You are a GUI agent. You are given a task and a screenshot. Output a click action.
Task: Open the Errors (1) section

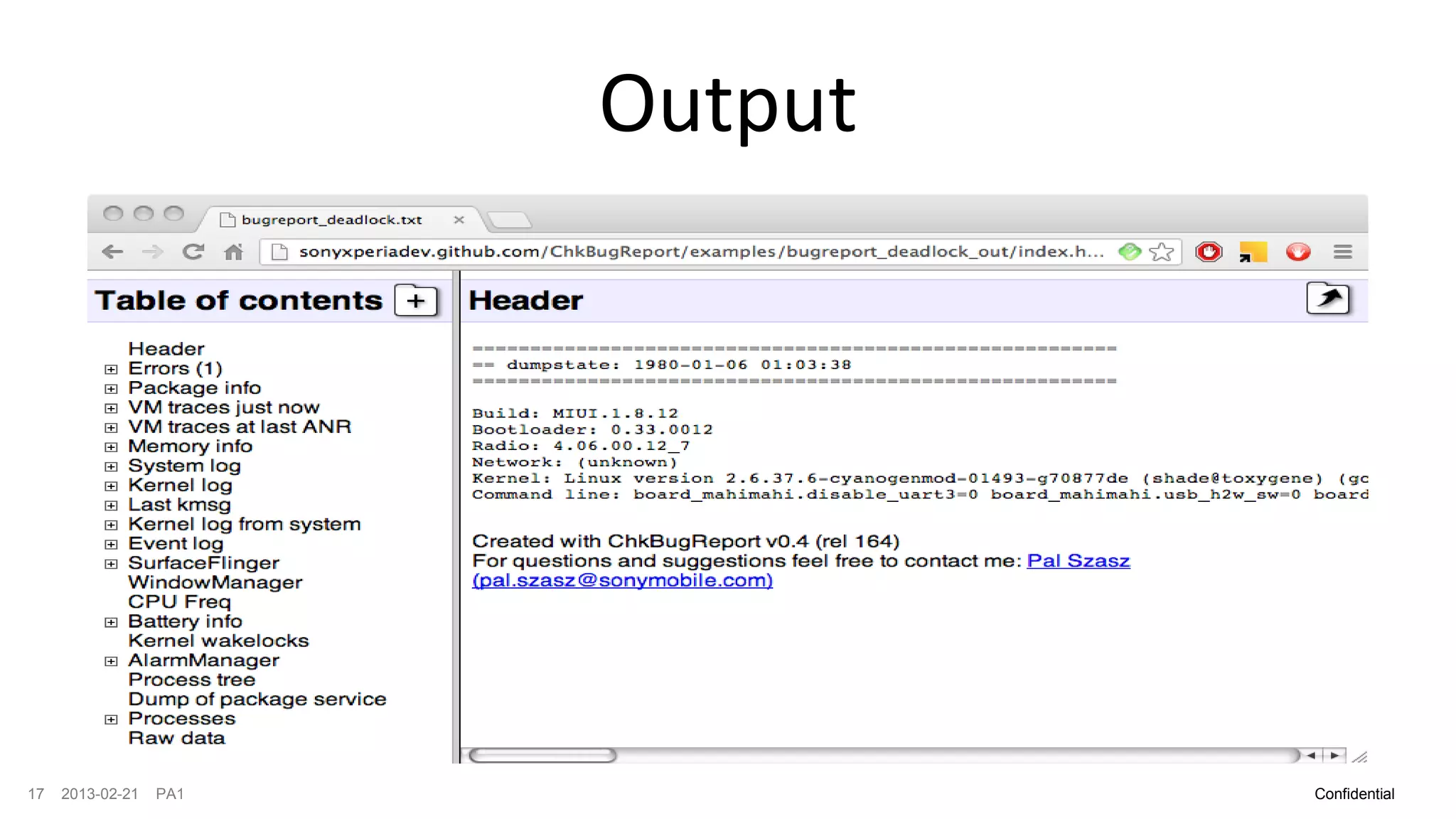[176, 368]
